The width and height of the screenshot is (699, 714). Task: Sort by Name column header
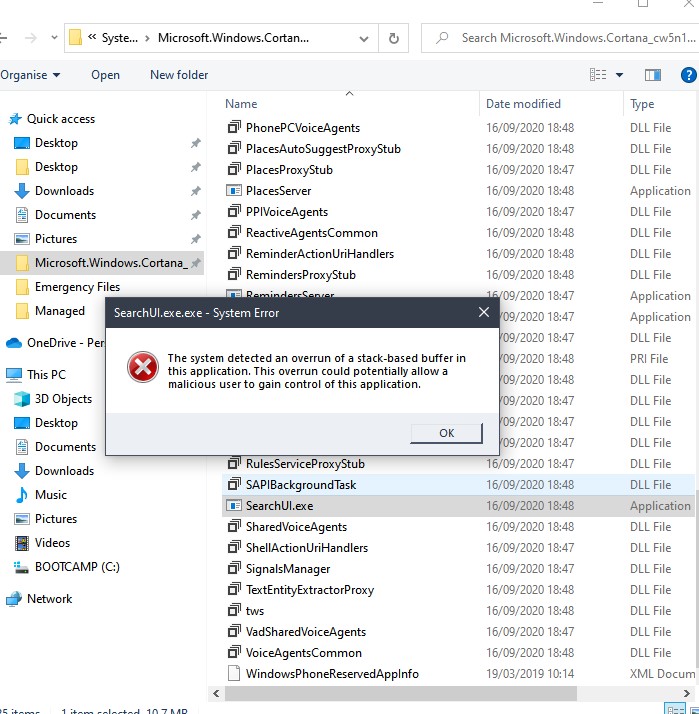pyautogui.click(x=241, y=104)
